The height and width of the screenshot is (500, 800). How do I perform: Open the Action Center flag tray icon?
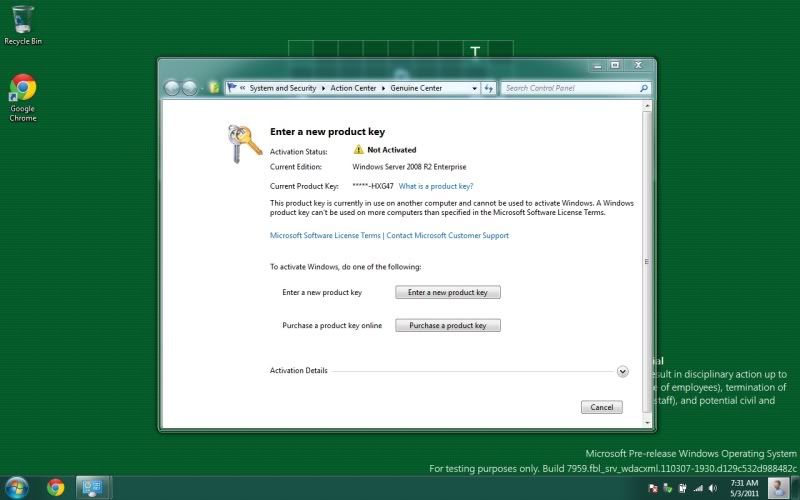(x=653, y=489)
